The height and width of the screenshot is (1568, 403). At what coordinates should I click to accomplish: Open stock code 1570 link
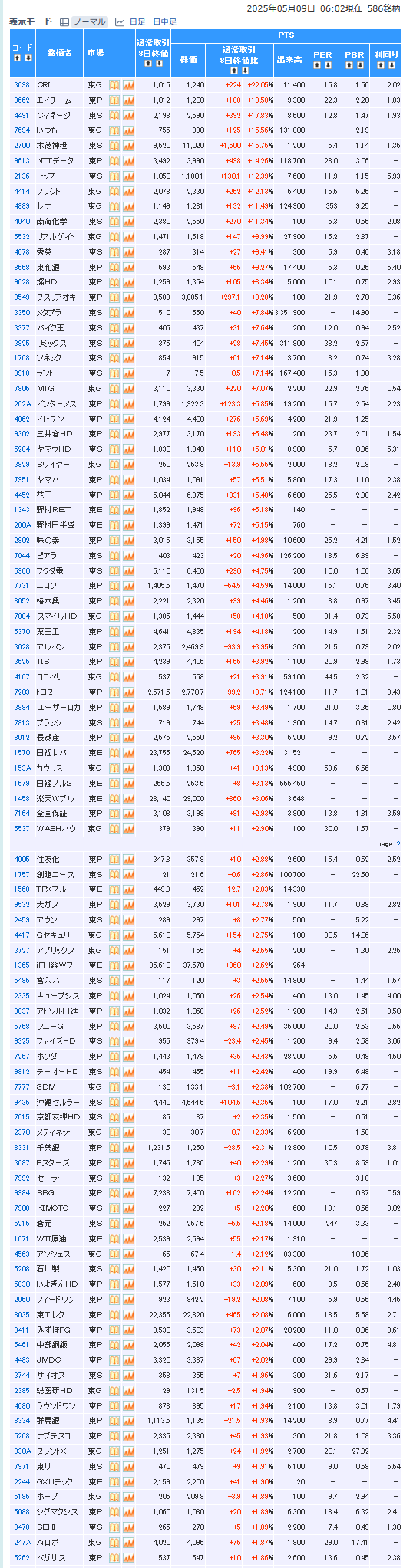(21, 752)
